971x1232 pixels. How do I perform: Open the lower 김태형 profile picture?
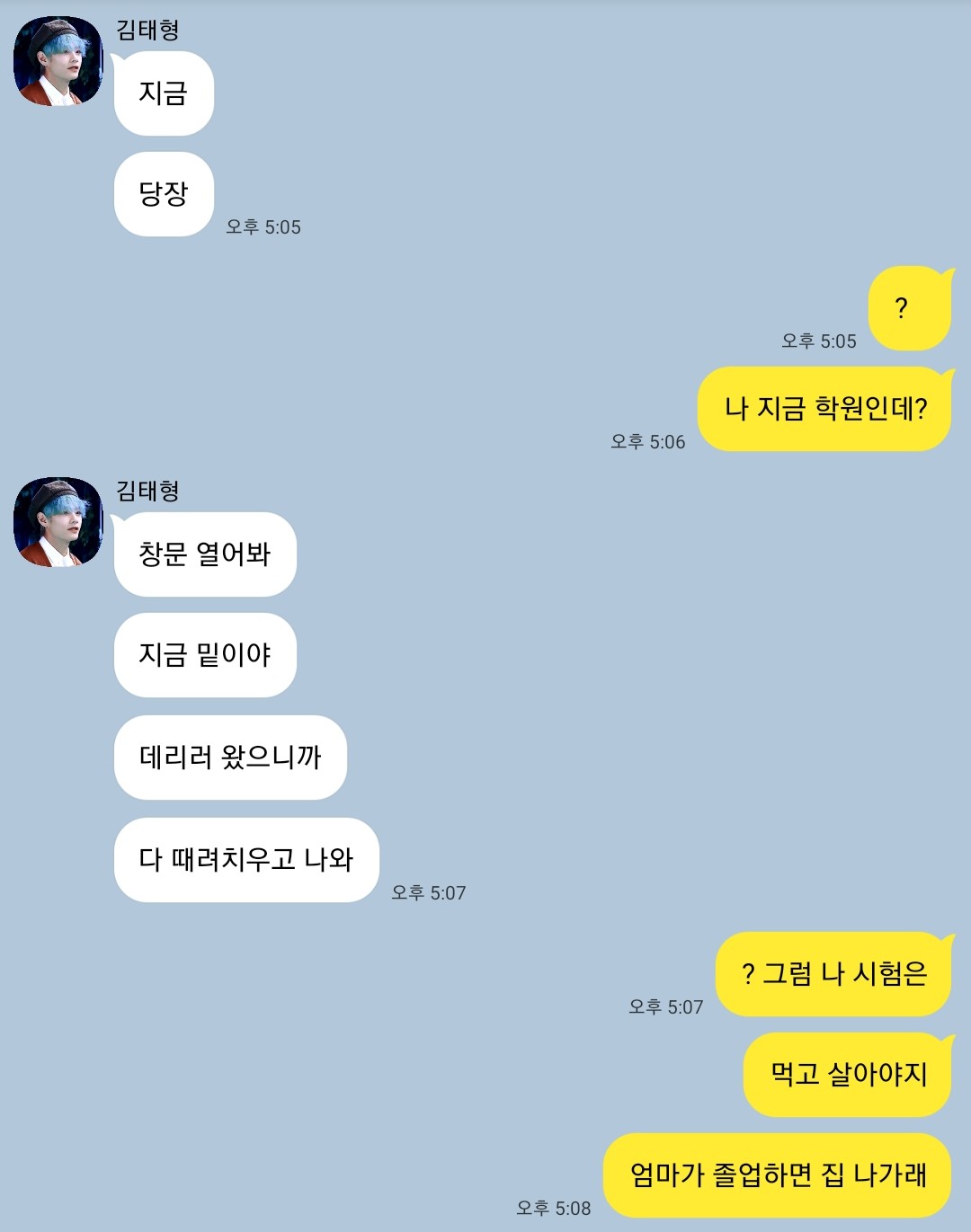[x=58, y=522]
